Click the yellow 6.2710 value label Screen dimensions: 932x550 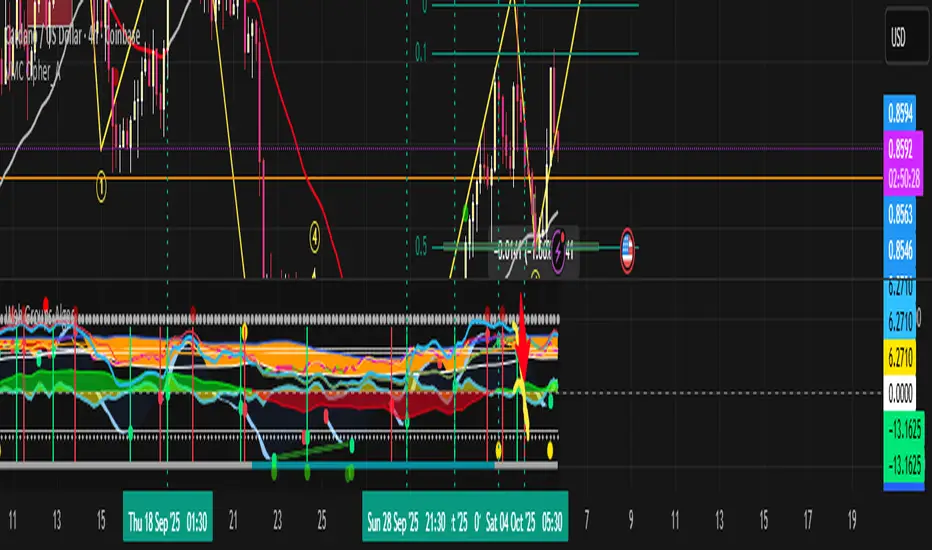(900, 358)
